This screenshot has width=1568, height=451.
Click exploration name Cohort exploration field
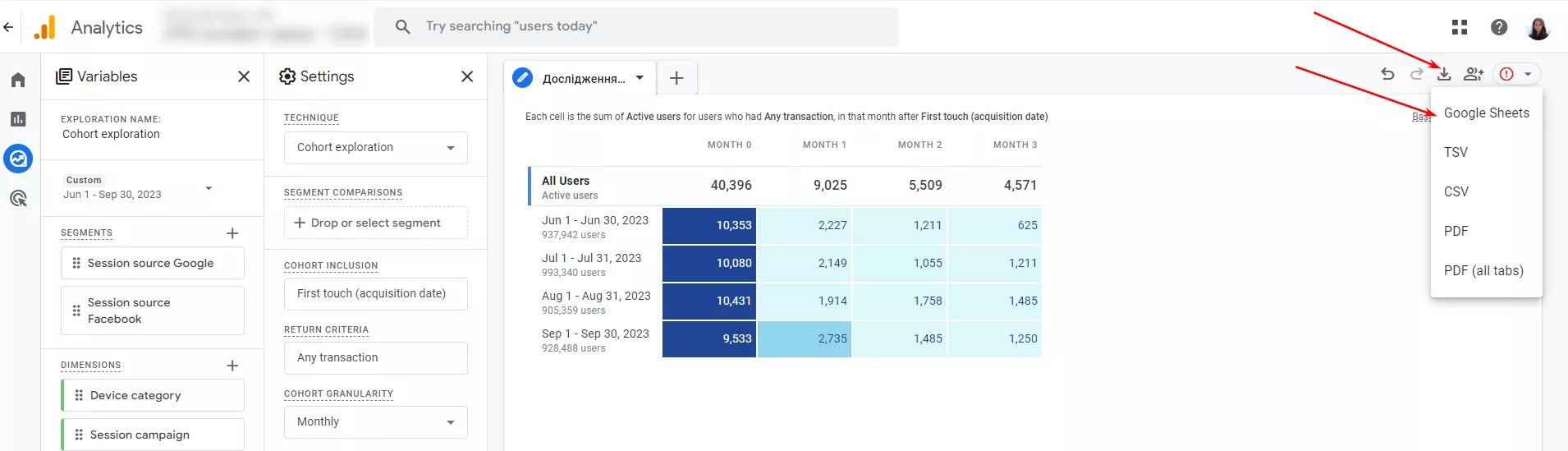[111, 134]
